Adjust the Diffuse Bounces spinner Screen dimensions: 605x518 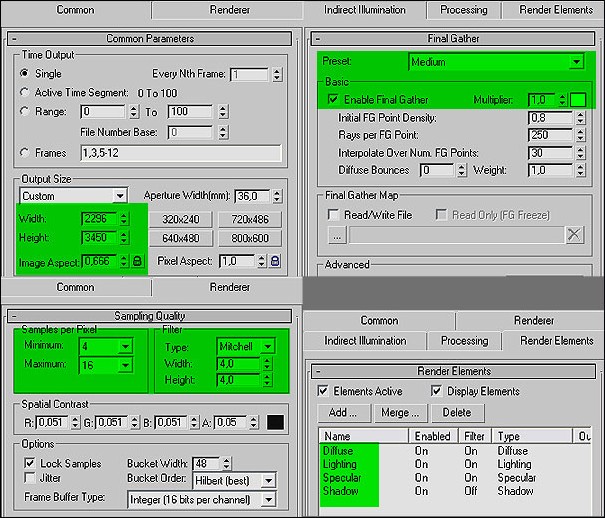coord(461,170)
